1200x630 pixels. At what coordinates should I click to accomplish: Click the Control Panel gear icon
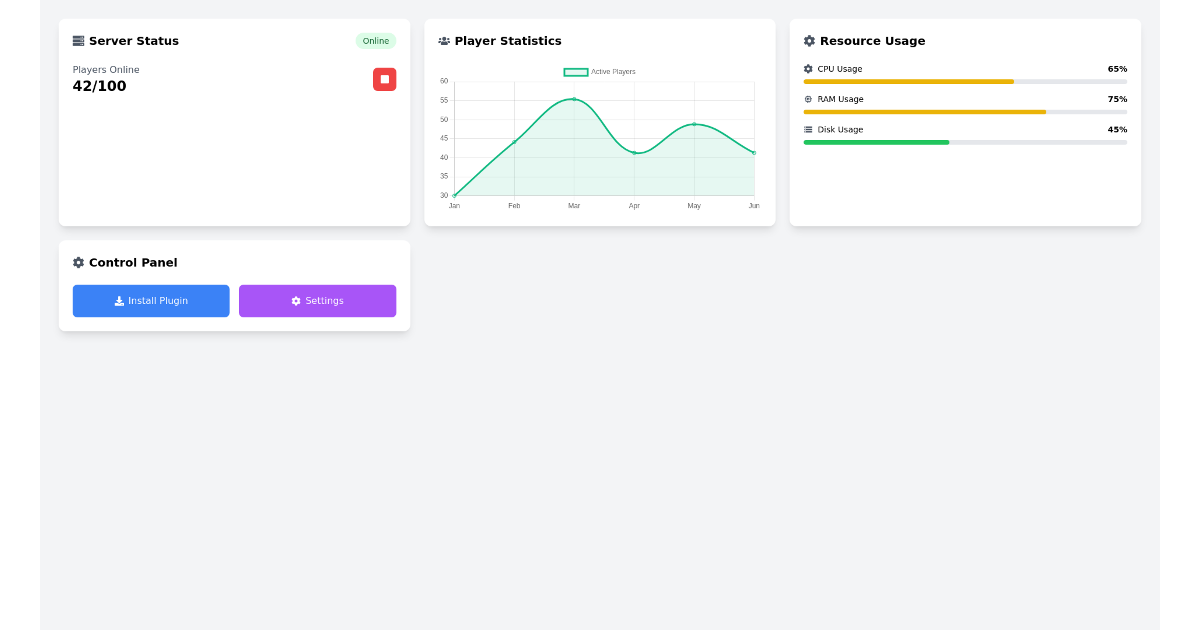coord(78,262)
